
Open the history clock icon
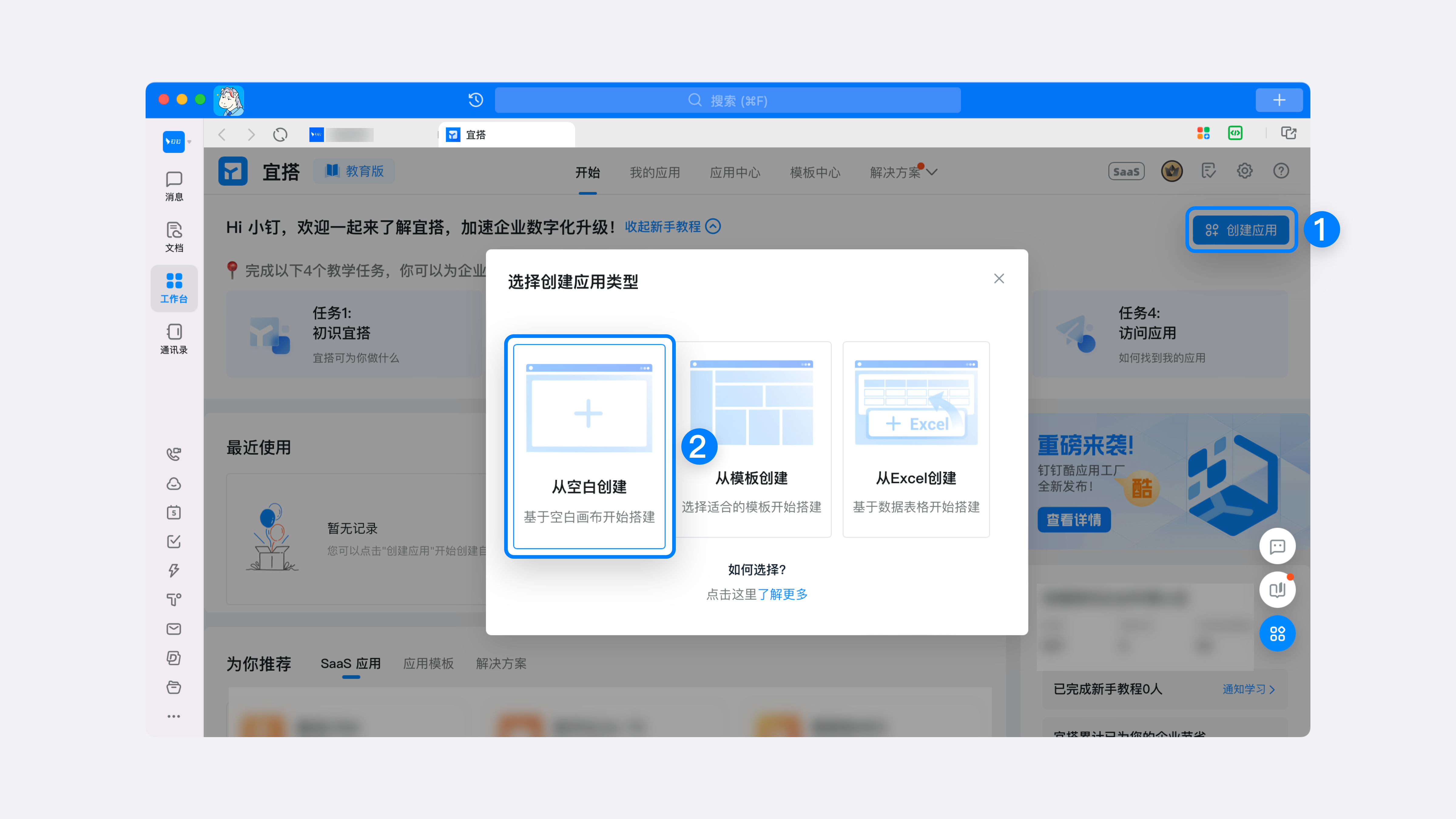tap(476, 100)
